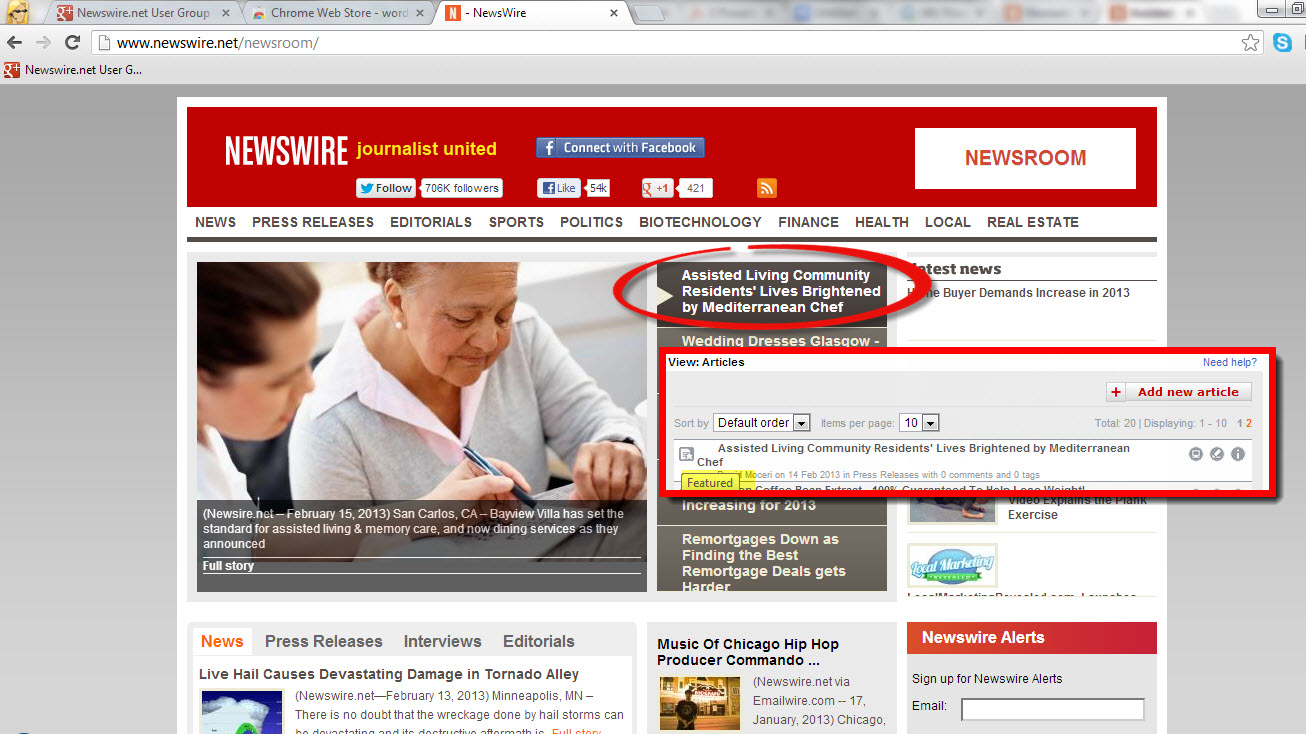1306x734 pixels.
Task: Bookmark page with the star icon
Action: click(x=1250, y=43)
